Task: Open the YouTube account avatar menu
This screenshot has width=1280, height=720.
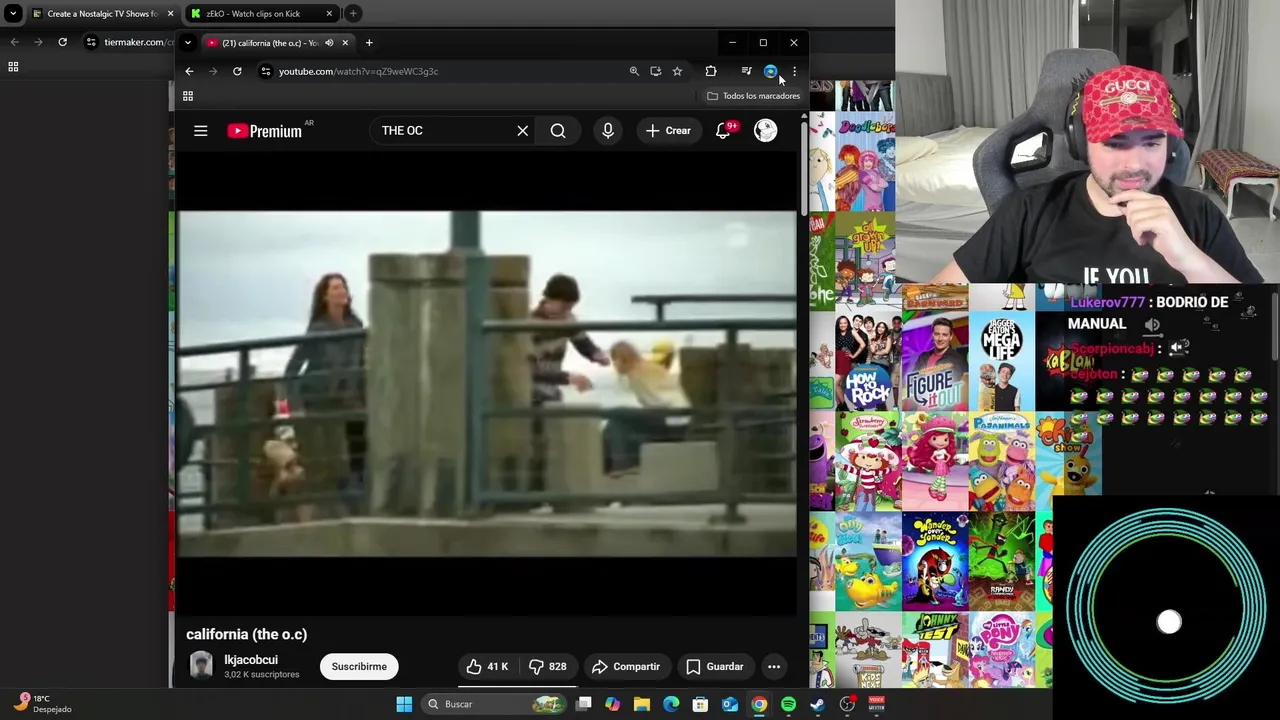Action: [765, 131]
